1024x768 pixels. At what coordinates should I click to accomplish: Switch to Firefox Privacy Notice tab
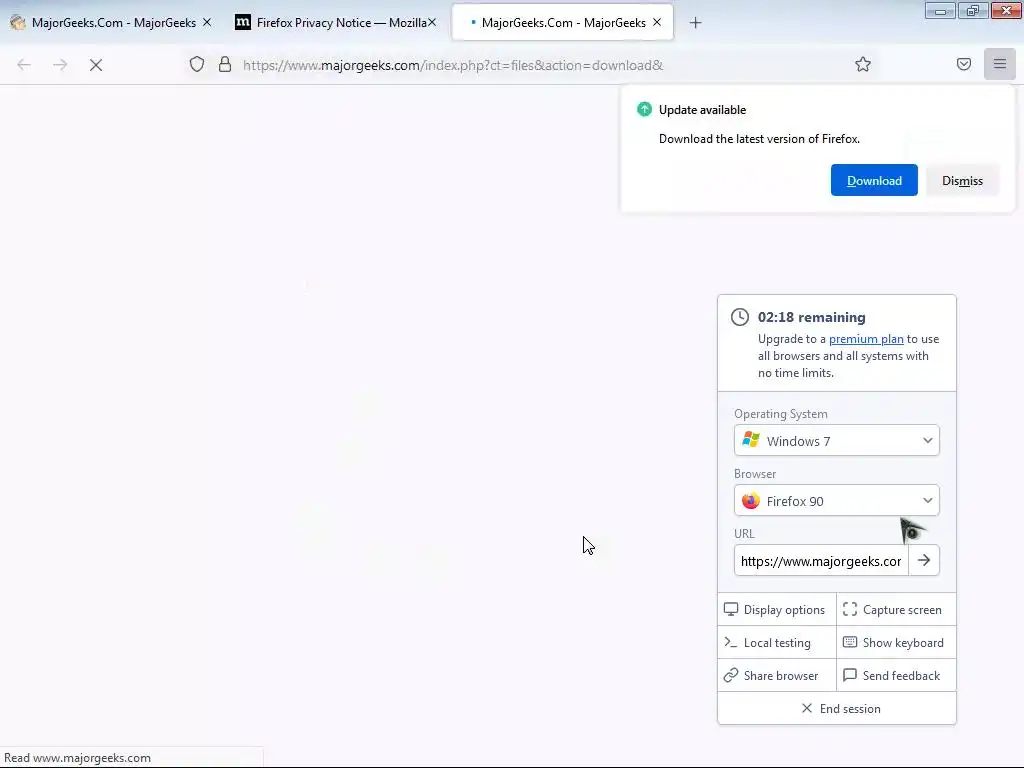[334, 22]
